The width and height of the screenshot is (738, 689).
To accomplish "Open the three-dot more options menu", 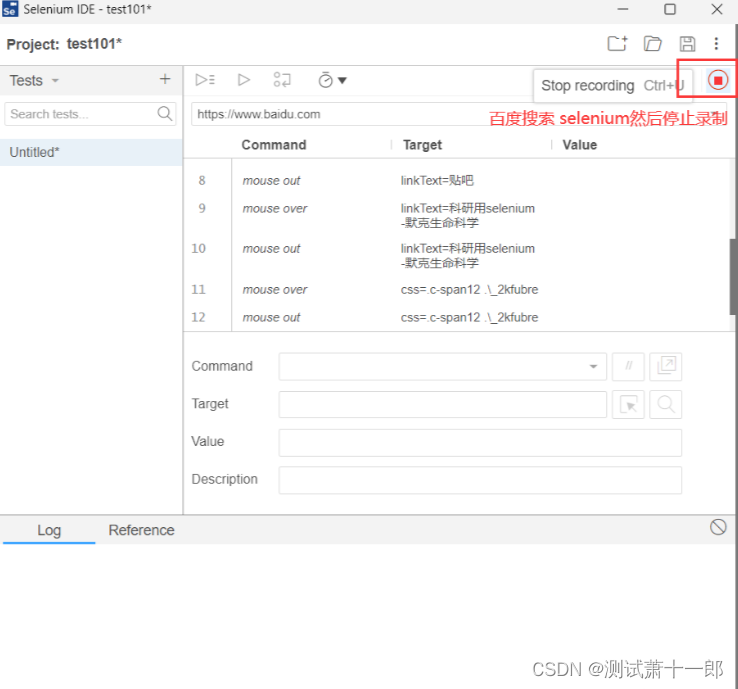I will coord(716,44).
